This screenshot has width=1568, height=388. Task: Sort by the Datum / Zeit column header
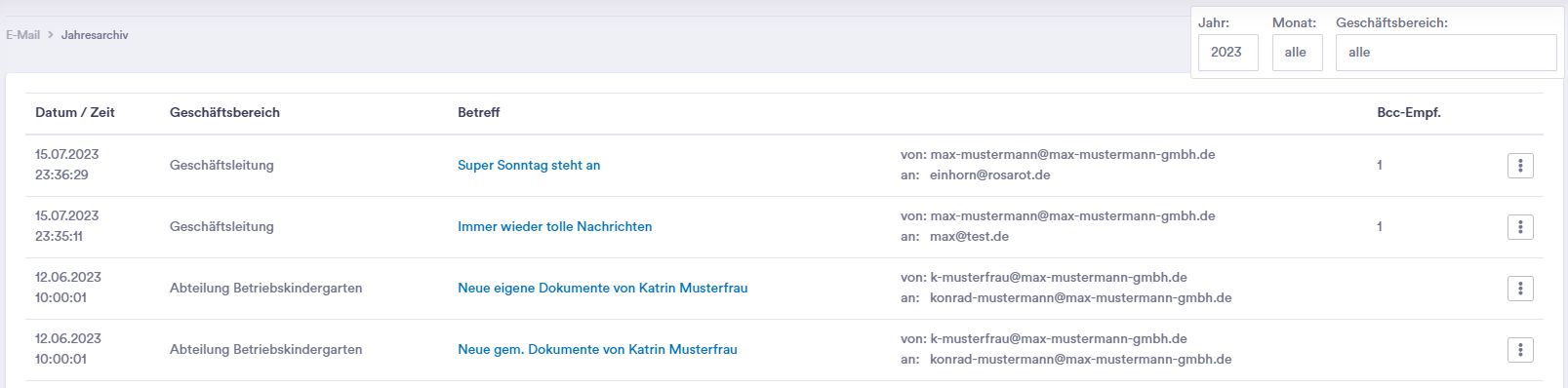click(75, 113)
